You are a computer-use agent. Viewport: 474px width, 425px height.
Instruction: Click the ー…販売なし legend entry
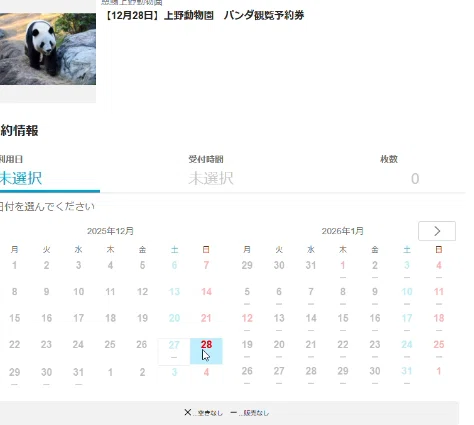point(249,413)
